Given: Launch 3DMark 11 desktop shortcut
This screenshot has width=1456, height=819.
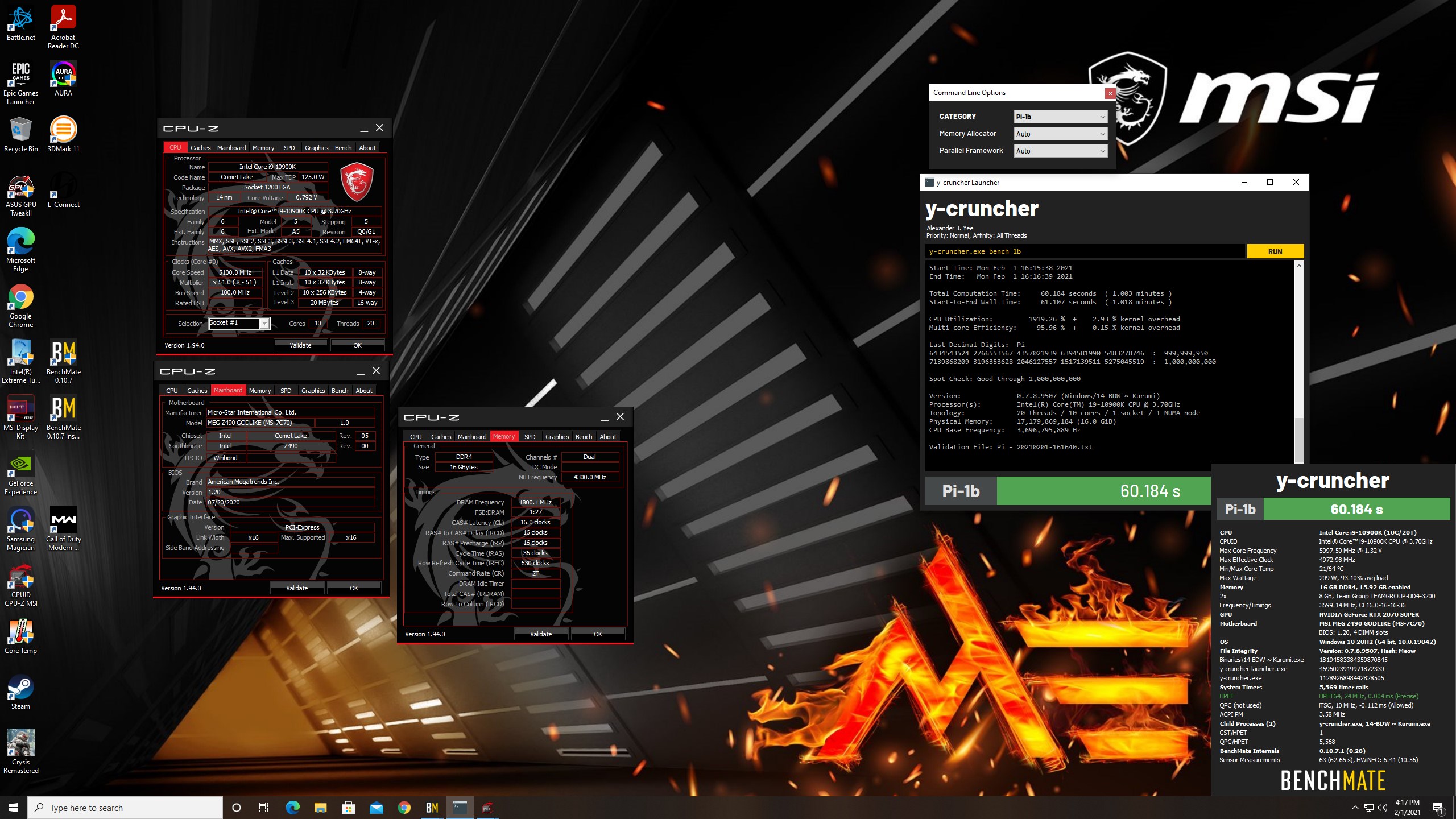Looking at the screenshot, I should (x=63, y=135).
